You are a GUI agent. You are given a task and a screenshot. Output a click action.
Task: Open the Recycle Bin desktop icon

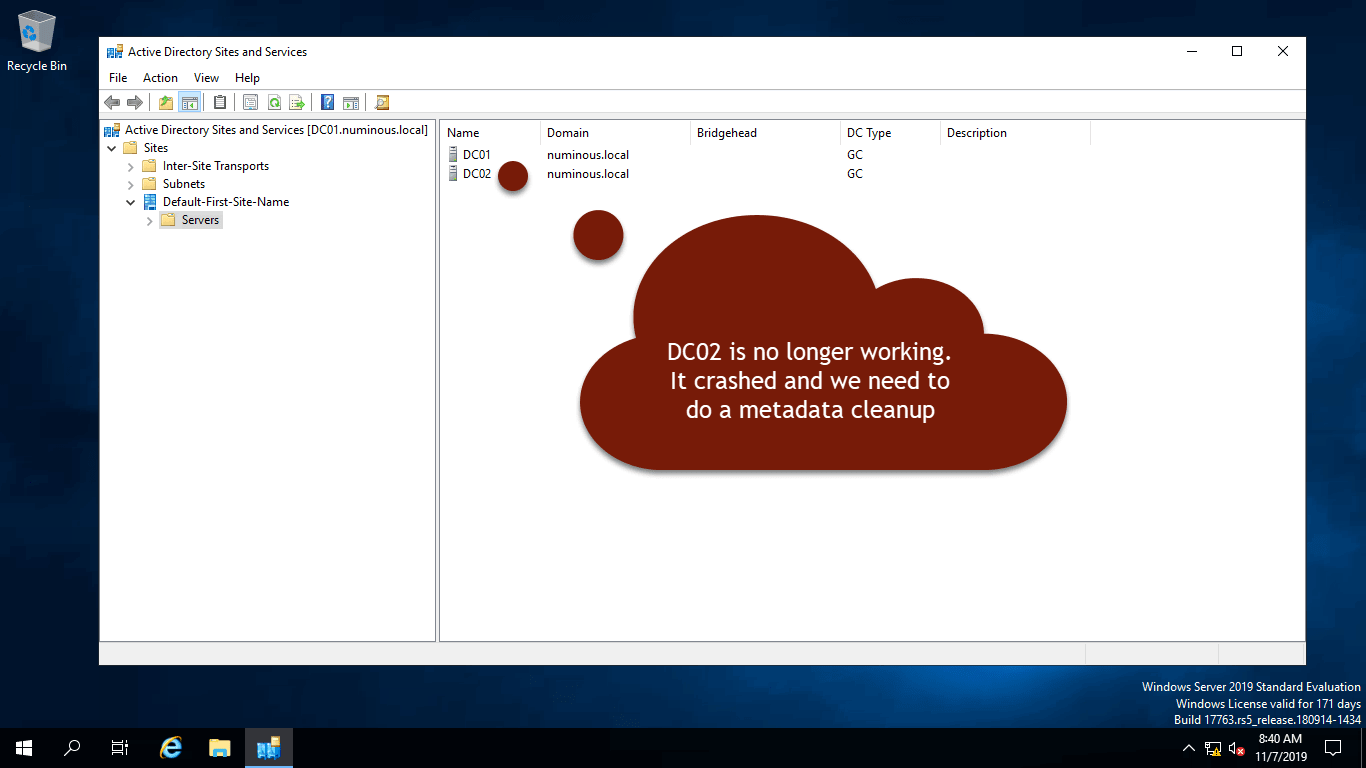[x=37, y=41]
